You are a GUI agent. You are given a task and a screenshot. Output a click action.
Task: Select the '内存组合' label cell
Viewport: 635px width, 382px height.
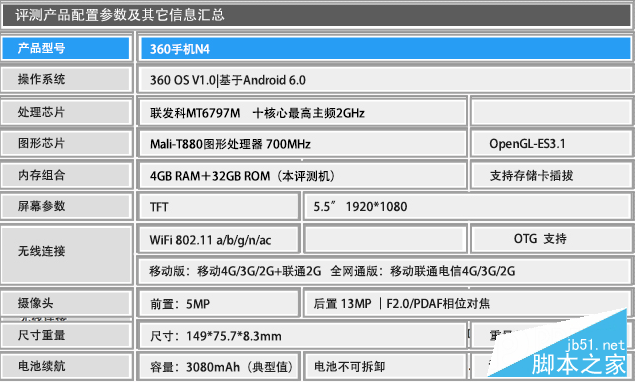point(66,175)
